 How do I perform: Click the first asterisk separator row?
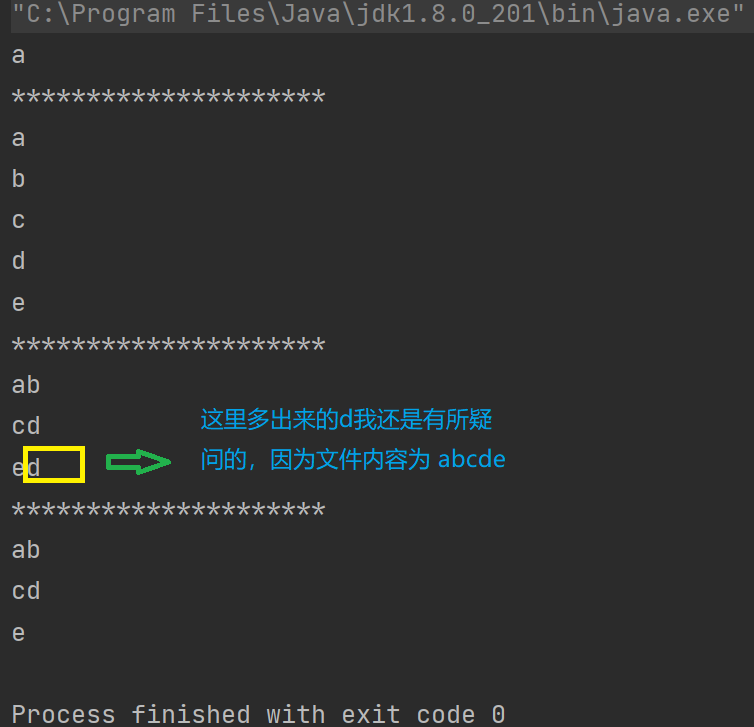168,97
